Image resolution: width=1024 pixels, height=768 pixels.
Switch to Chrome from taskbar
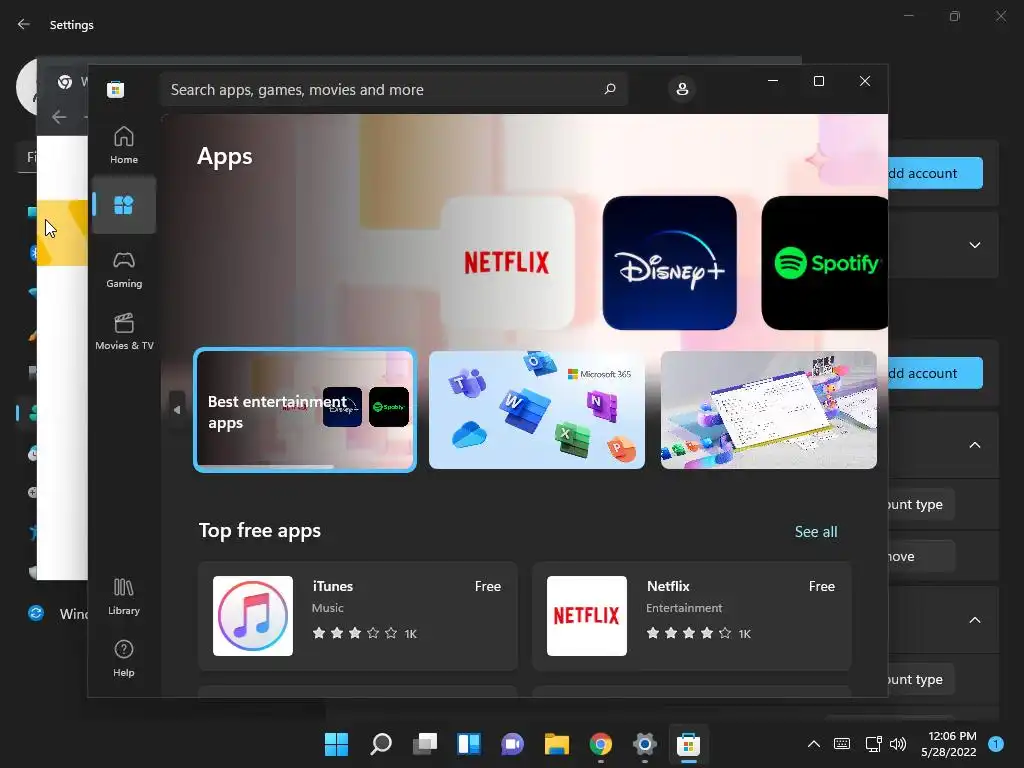tap(601, 744)
